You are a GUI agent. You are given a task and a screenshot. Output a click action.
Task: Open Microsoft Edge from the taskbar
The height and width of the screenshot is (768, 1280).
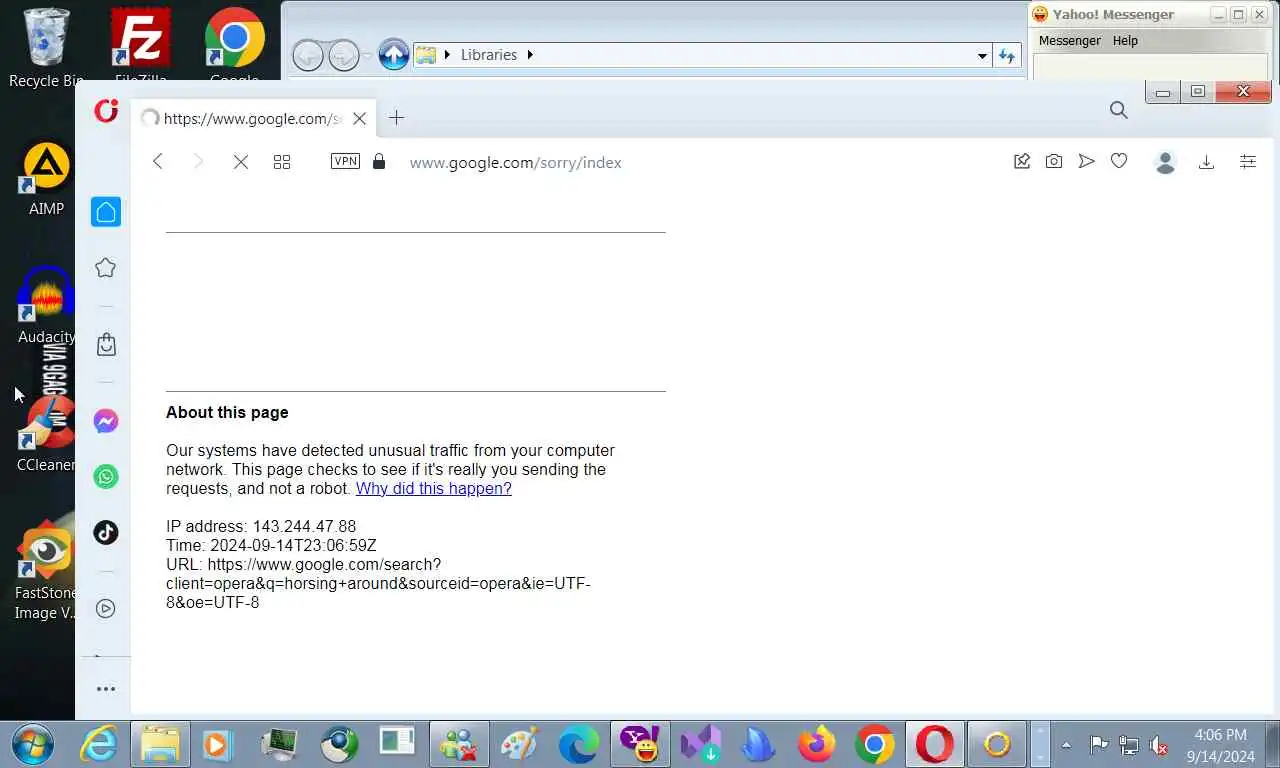coord(578,744)
